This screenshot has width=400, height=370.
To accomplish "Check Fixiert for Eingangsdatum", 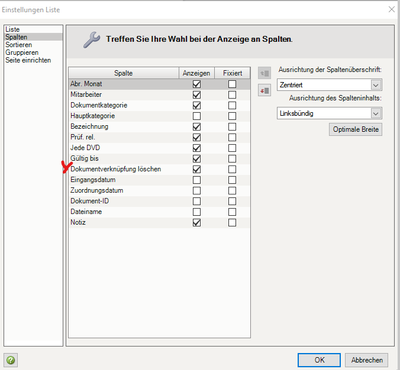I will [x=232, y=180].
